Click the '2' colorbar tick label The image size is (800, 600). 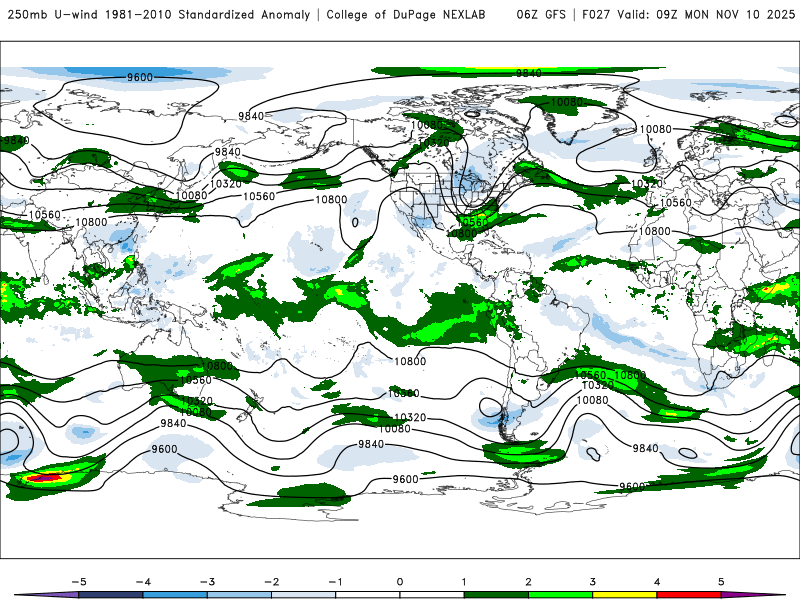tap(528, 582)
